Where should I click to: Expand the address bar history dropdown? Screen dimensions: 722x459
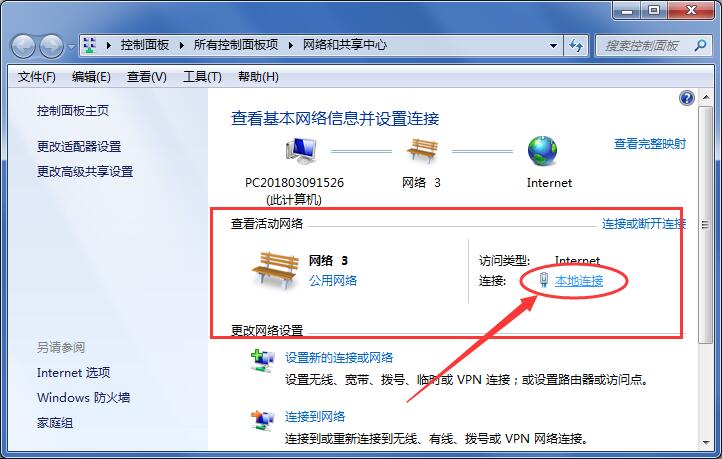tap(553, 45)
